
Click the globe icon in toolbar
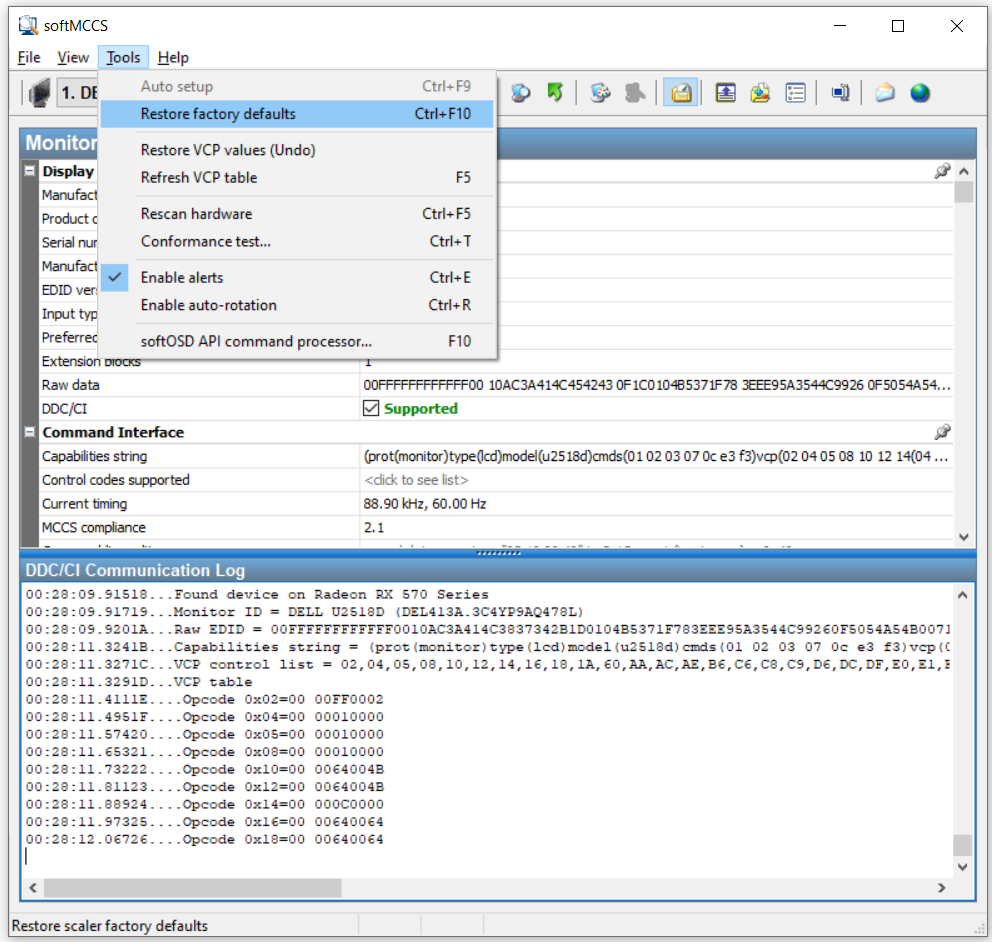pos(920,93)
